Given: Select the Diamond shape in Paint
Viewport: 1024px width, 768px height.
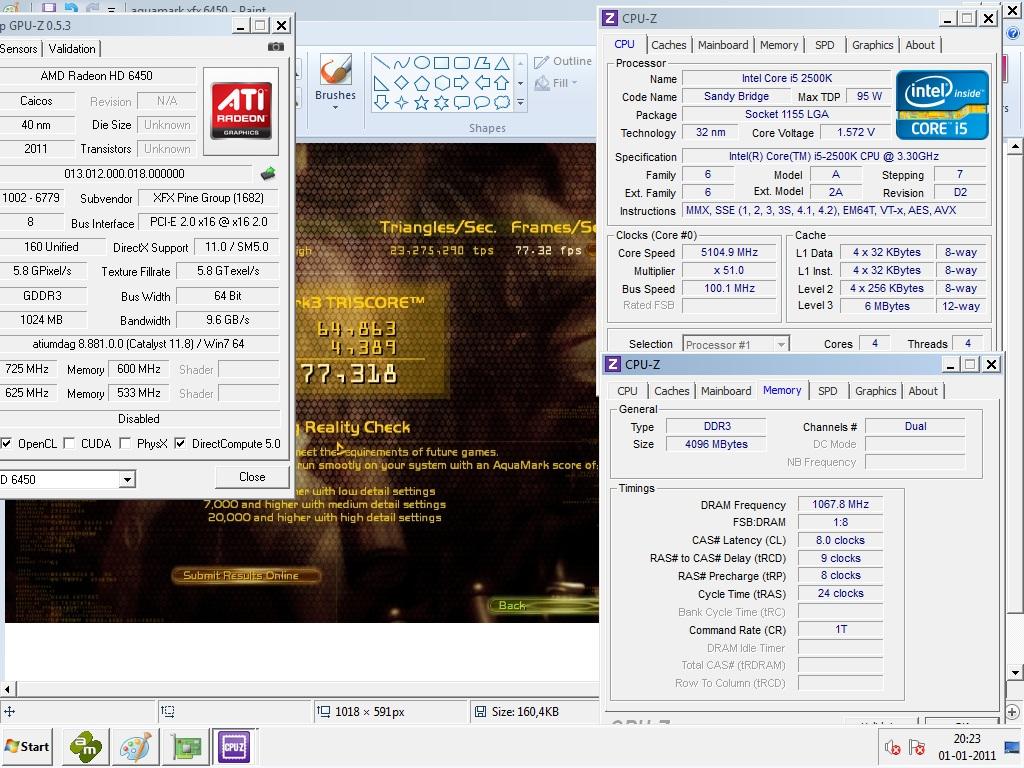Looking at the screenshot, I should [x=402, y=83].
